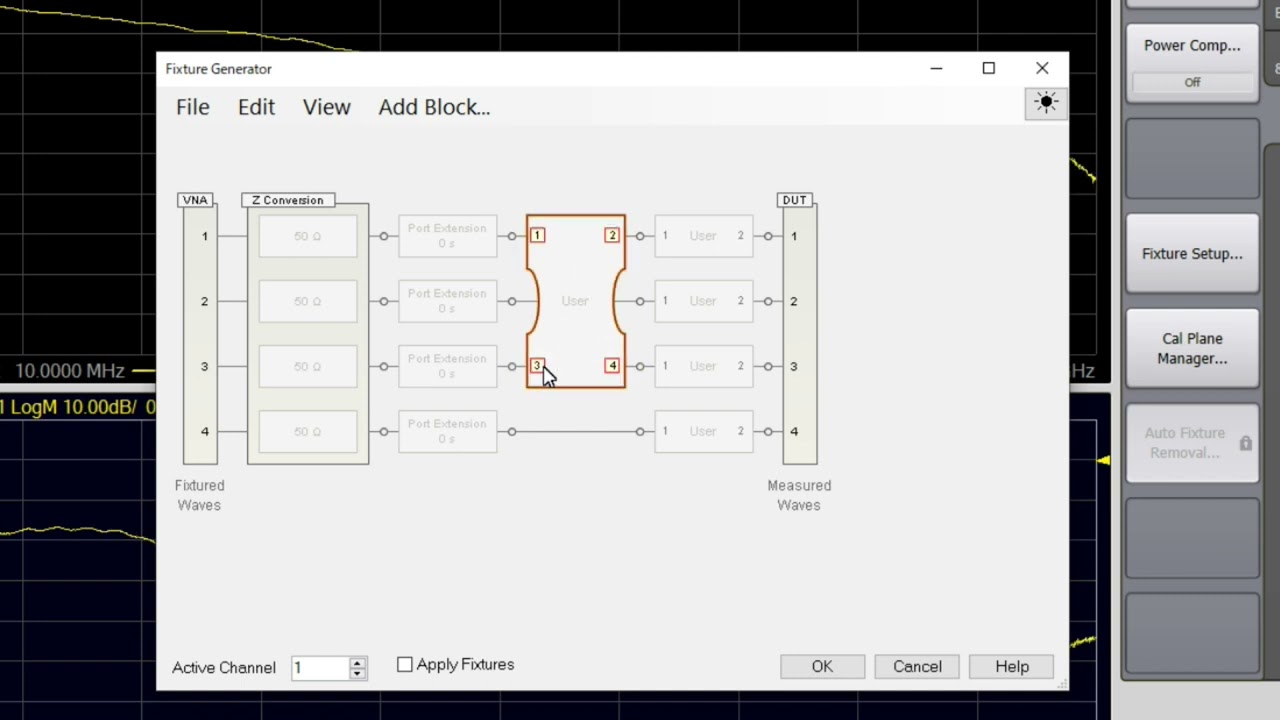Select Port Extension block on row 3
The width and height of the screenshot is (1280, 720).
pyautogui.click(x=447, y=366)
